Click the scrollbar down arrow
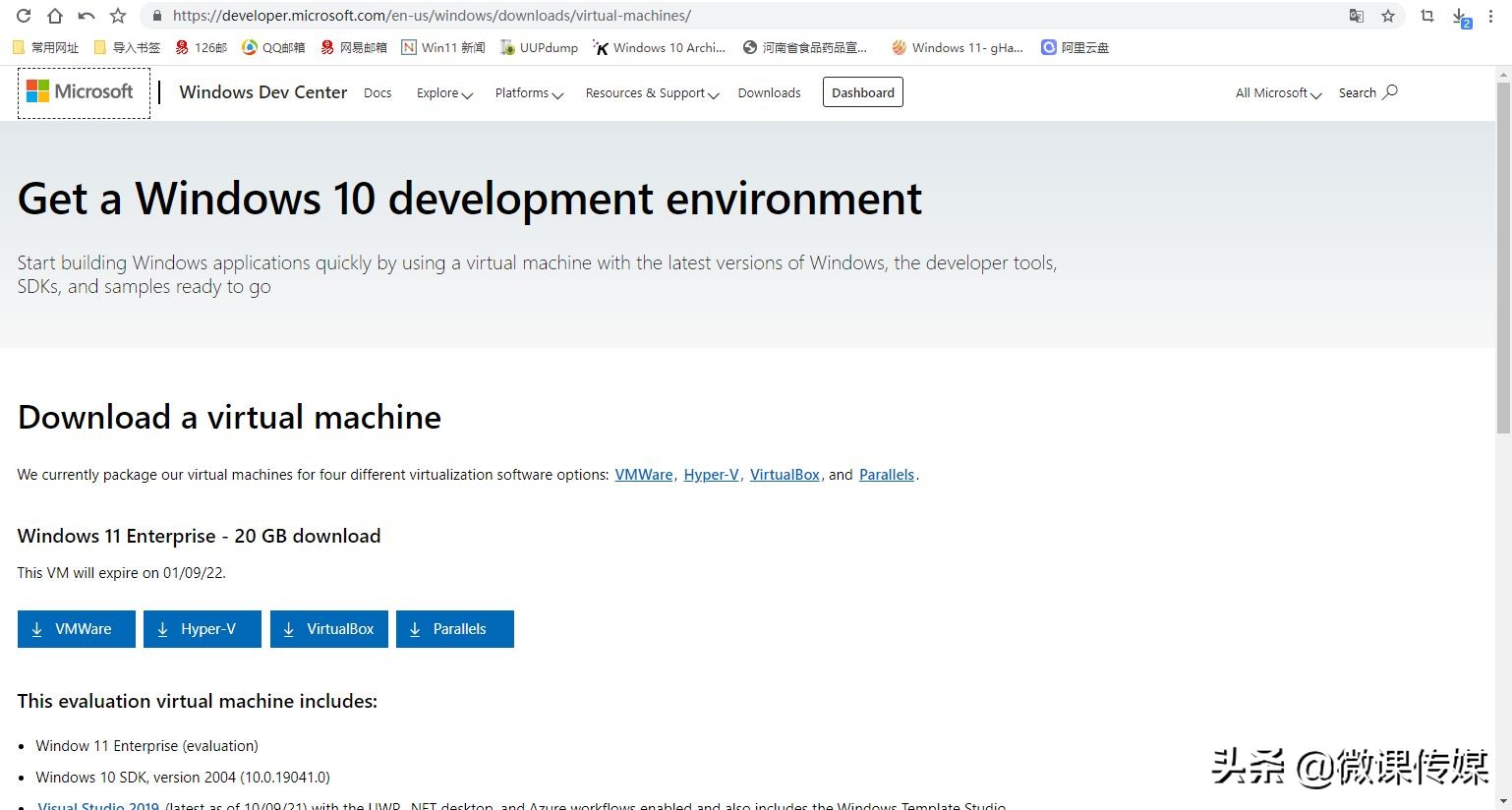This screenshot has height=810, width=1512. 1503,802
